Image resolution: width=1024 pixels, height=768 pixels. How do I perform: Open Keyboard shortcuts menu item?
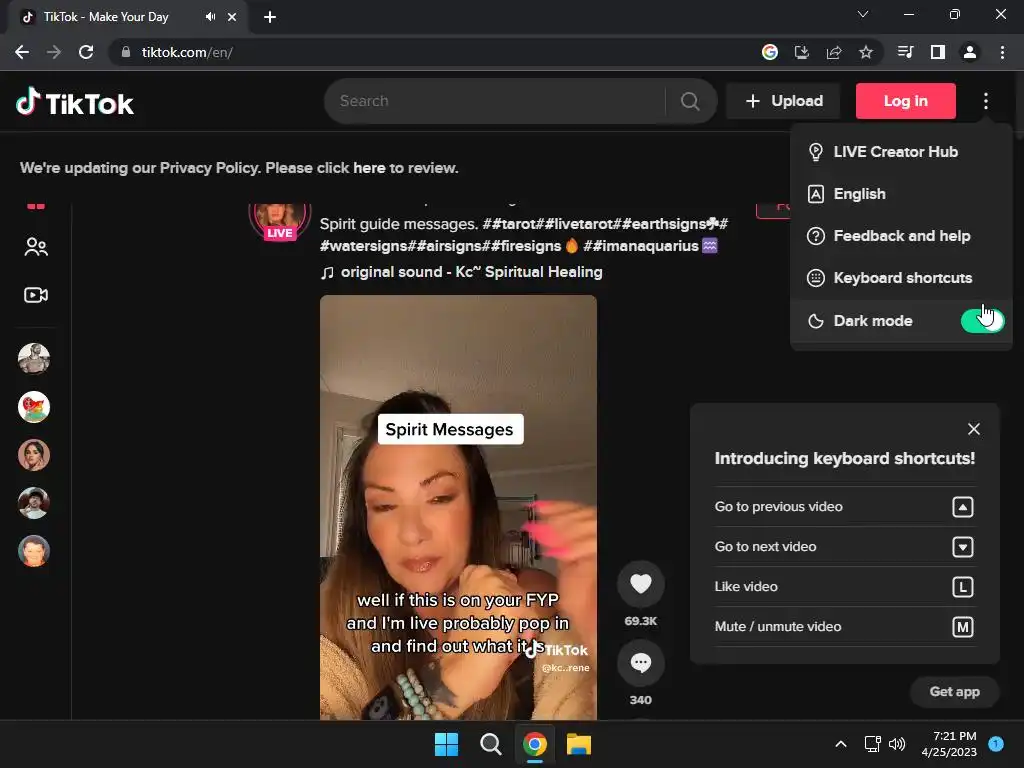coord(901,278)
